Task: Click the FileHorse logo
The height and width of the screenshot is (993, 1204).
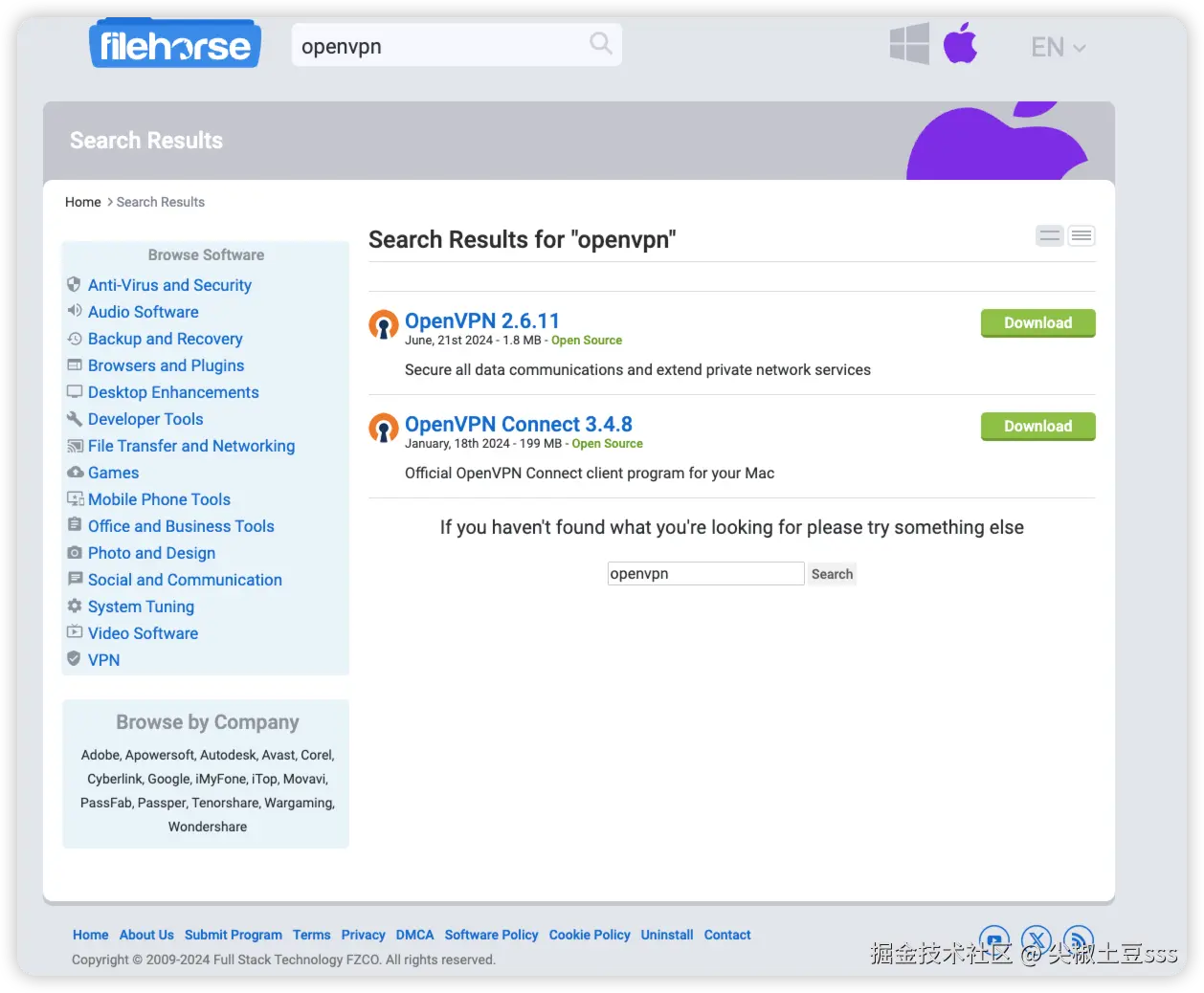Action: pyautogui.click(x=174, y=44)
